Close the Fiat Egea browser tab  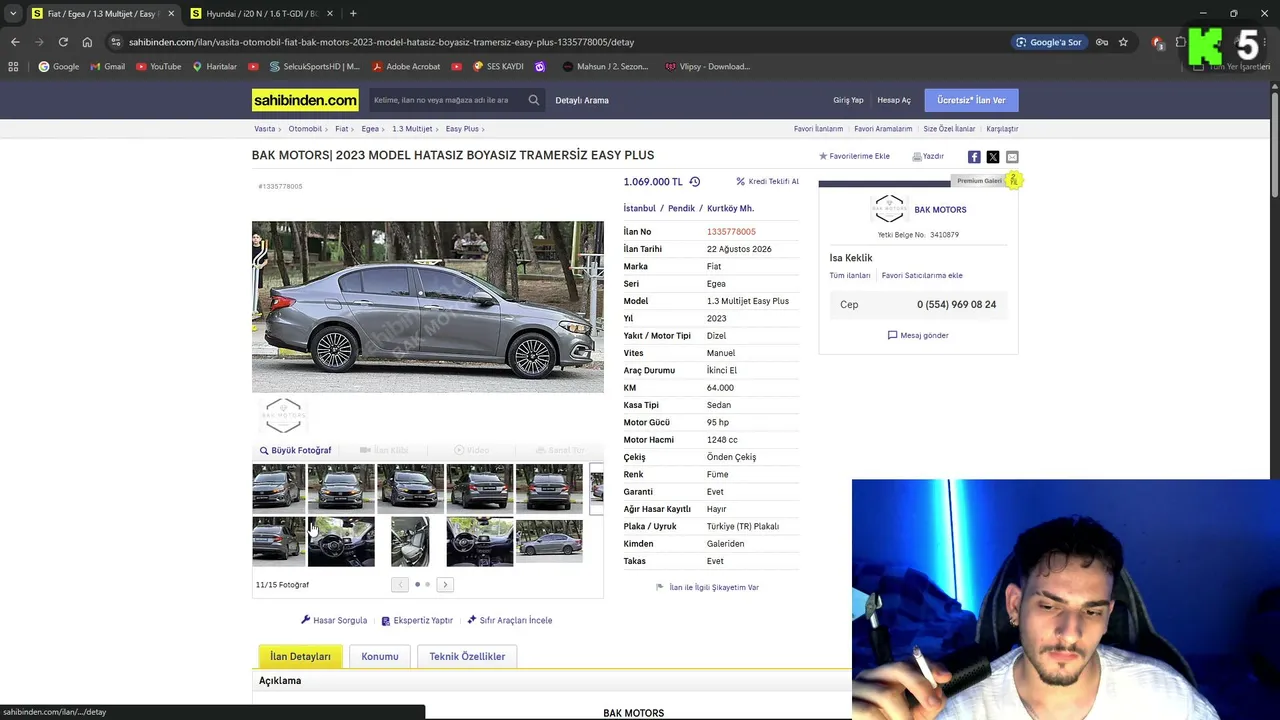pos(171,14)
